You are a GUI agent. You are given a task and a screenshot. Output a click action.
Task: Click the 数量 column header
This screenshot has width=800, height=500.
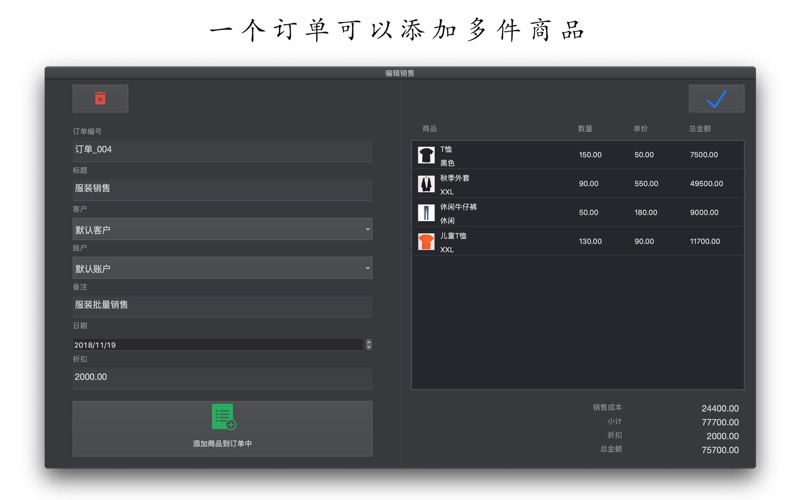[x=585, y=129]
